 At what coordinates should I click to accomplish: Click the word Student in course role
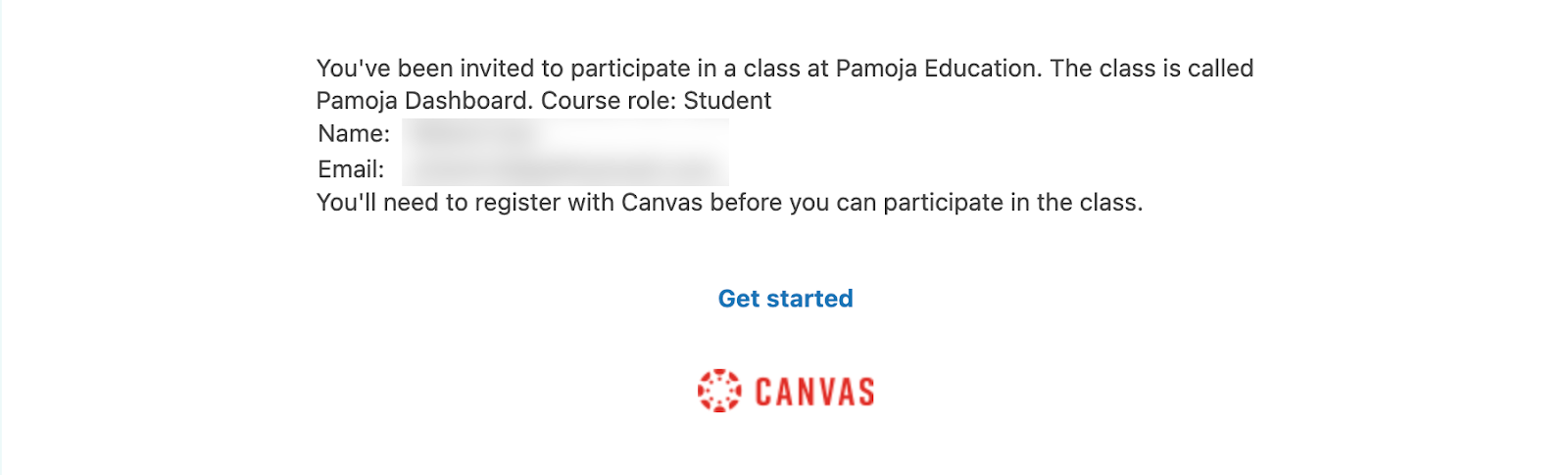(x=727, y=101)
